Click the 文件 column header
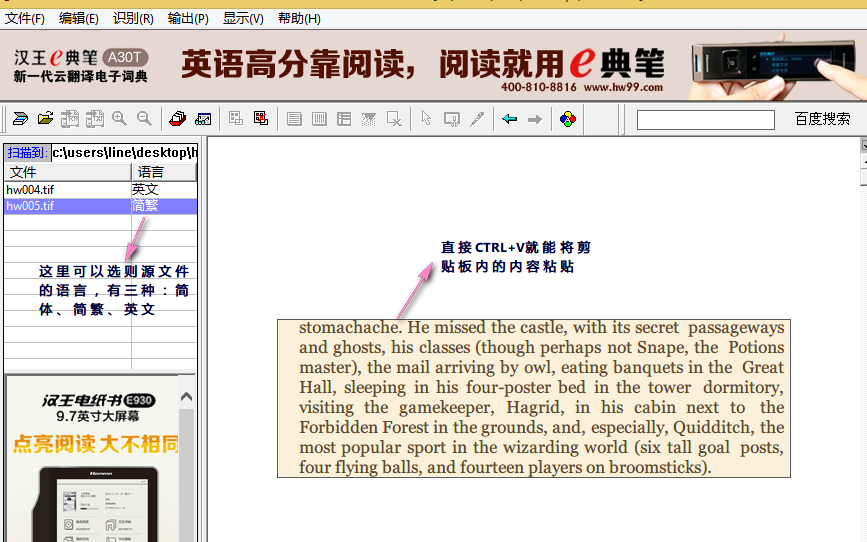The image size is (867, 542). coord(67,172)
